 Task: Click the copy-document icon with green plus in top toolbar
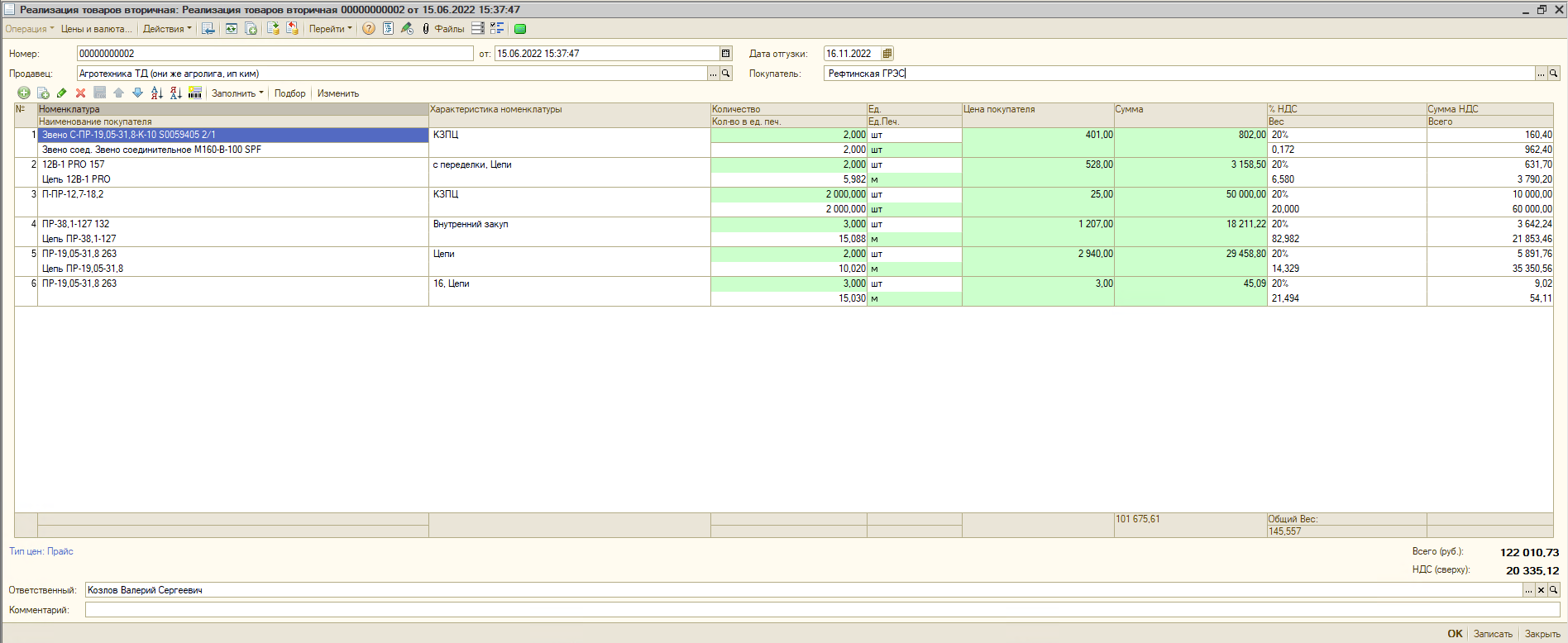[x=251, y=29]
